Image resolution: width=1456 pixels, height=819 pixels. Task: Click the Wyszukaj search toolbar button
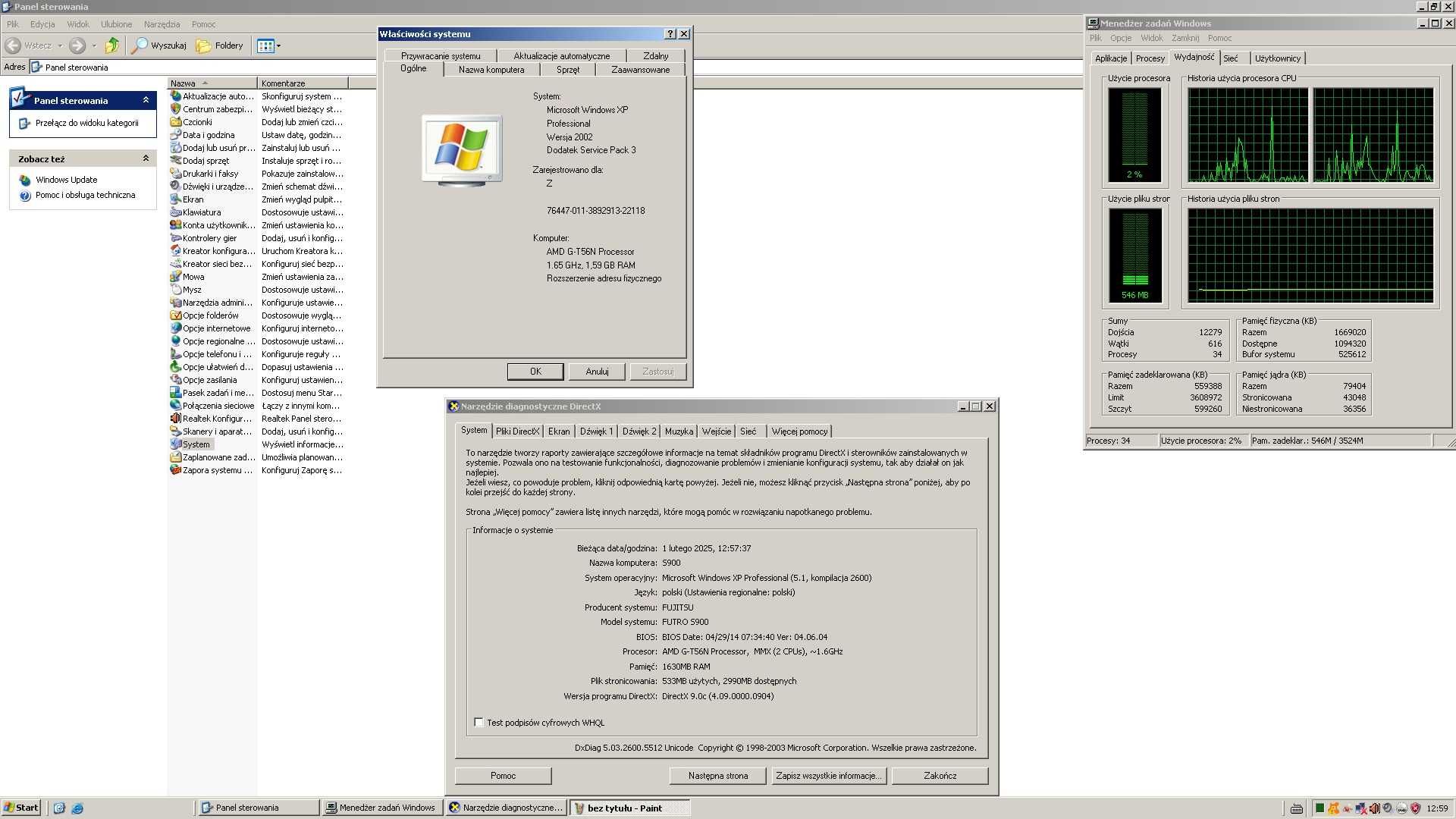point(159,45)
